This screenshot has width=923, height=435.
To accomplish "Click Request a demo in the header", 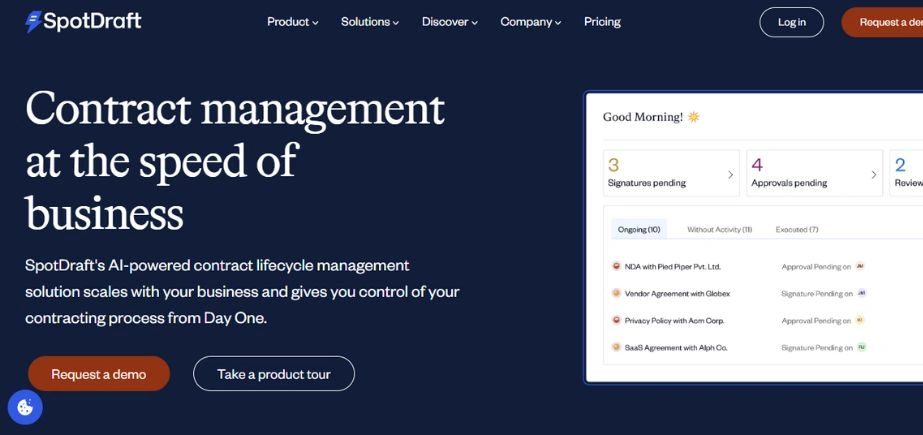I will (x=882, y=22).
